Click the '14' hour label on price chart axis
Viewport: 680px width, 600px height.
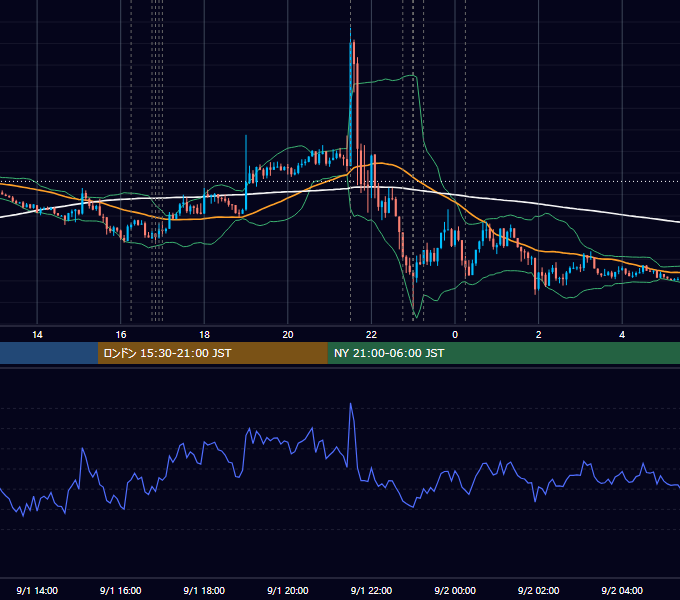tap(37, 335)
